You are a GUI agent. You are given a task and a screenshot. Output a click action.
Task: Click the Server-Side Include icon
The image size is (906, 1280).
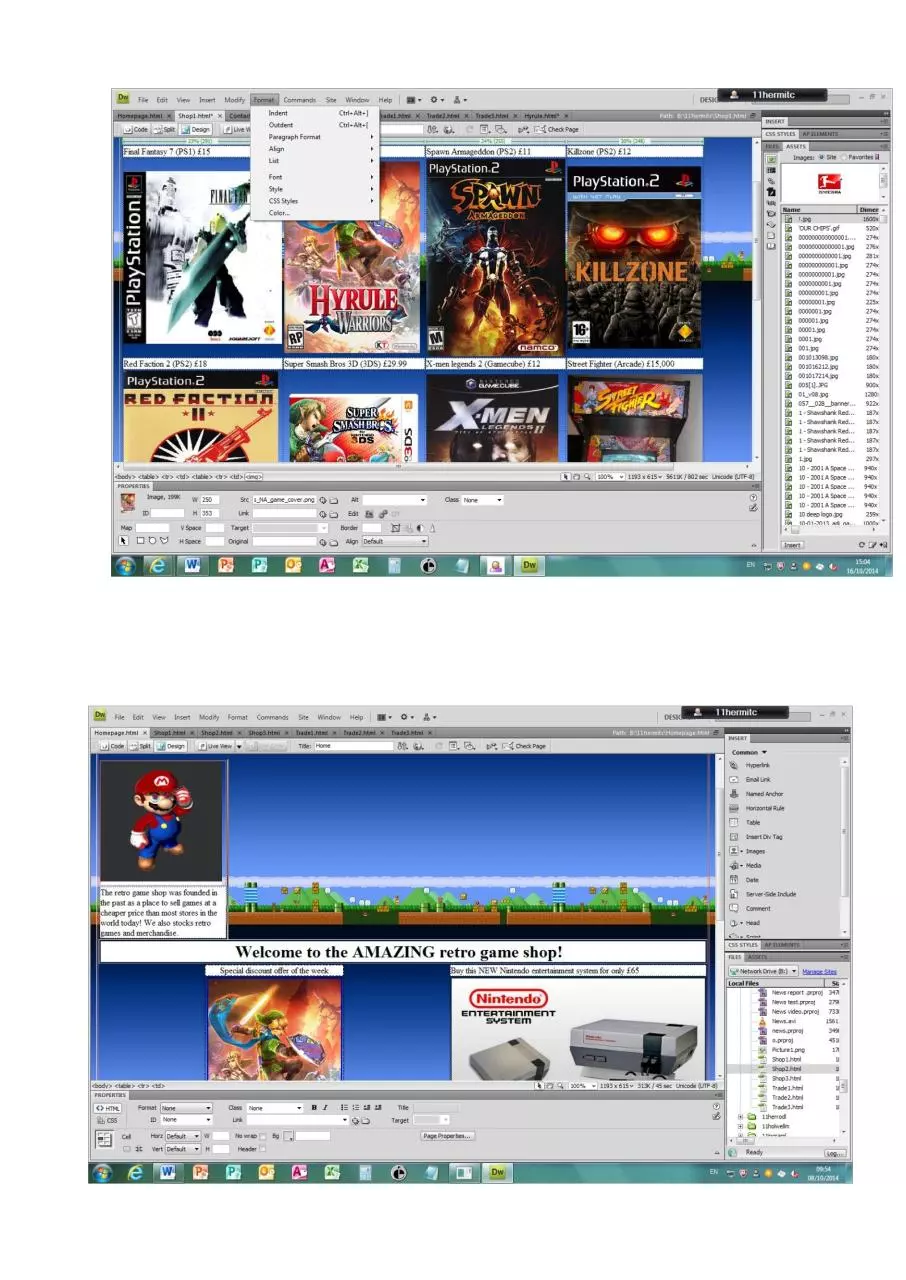(735, 894)
